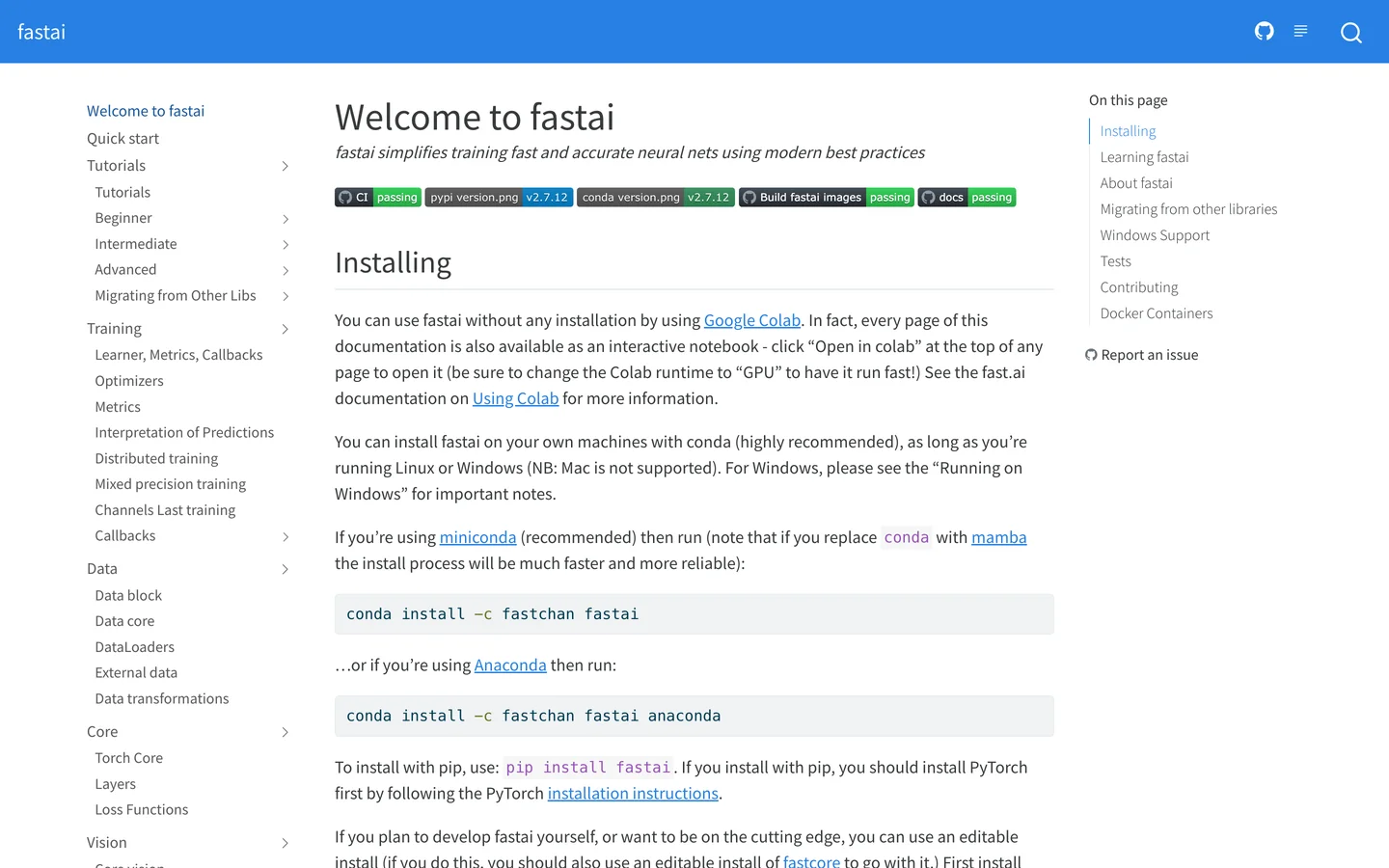Collapse the Training section chevron

tap(286, 329)
